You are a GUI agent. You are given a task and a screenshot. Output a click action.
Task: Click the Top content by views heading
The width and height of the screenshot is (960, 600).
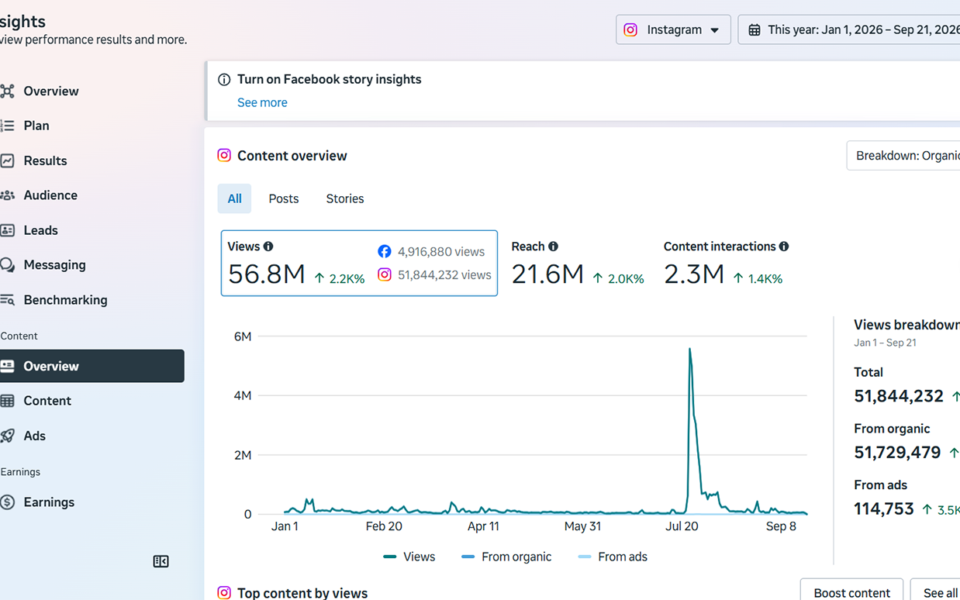pyautogui.click(x=302, y=593)
